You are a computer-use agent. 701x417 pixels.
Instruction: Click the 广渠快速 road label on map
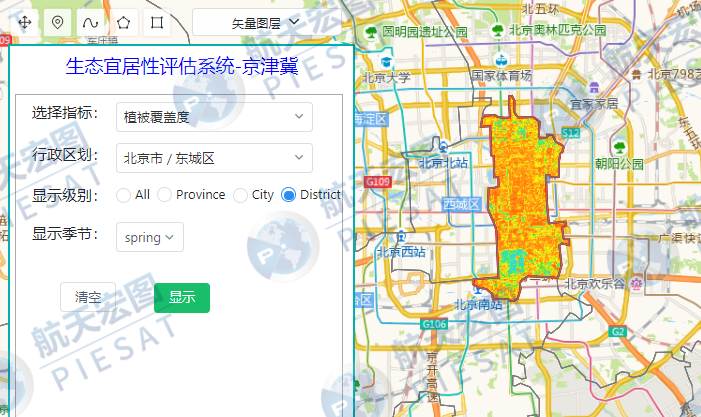[x=679, y=238]
